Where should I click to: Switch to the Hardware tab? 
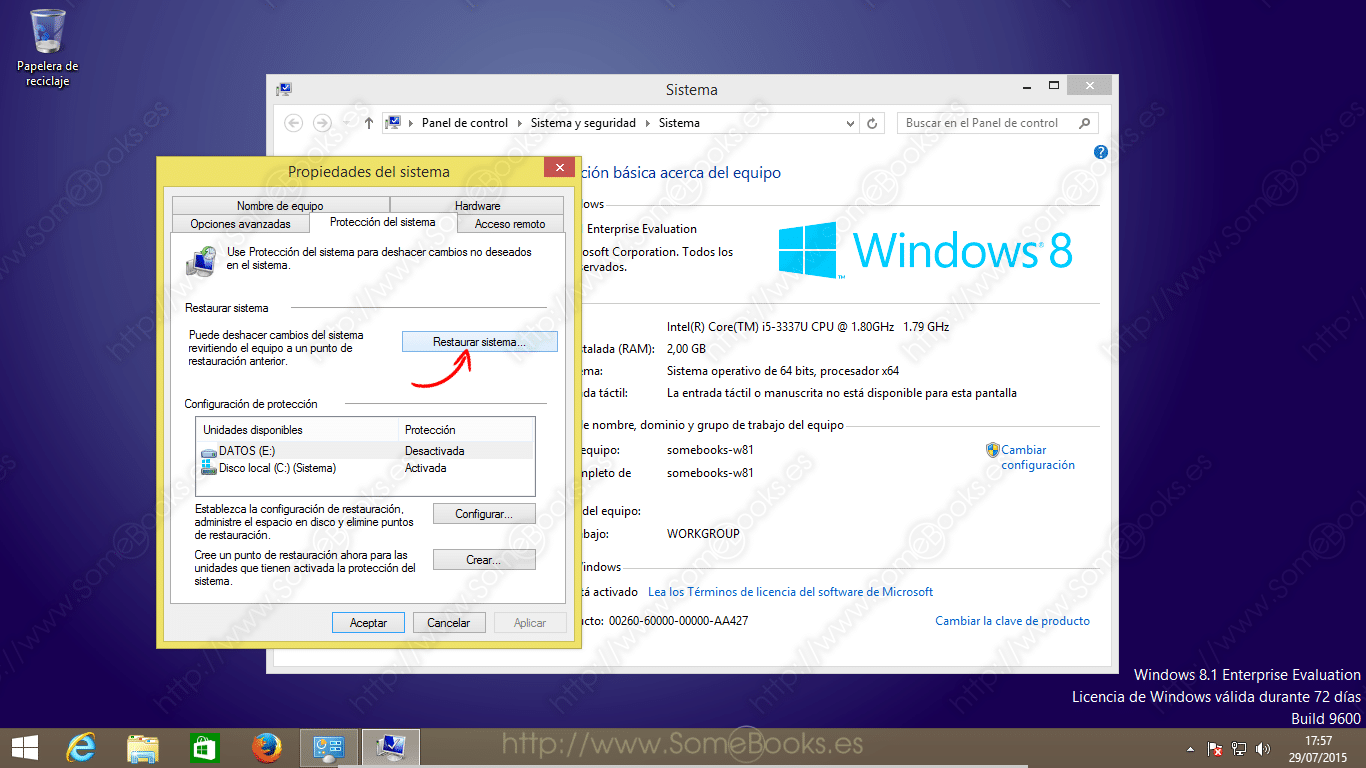[x=477, y=206]
